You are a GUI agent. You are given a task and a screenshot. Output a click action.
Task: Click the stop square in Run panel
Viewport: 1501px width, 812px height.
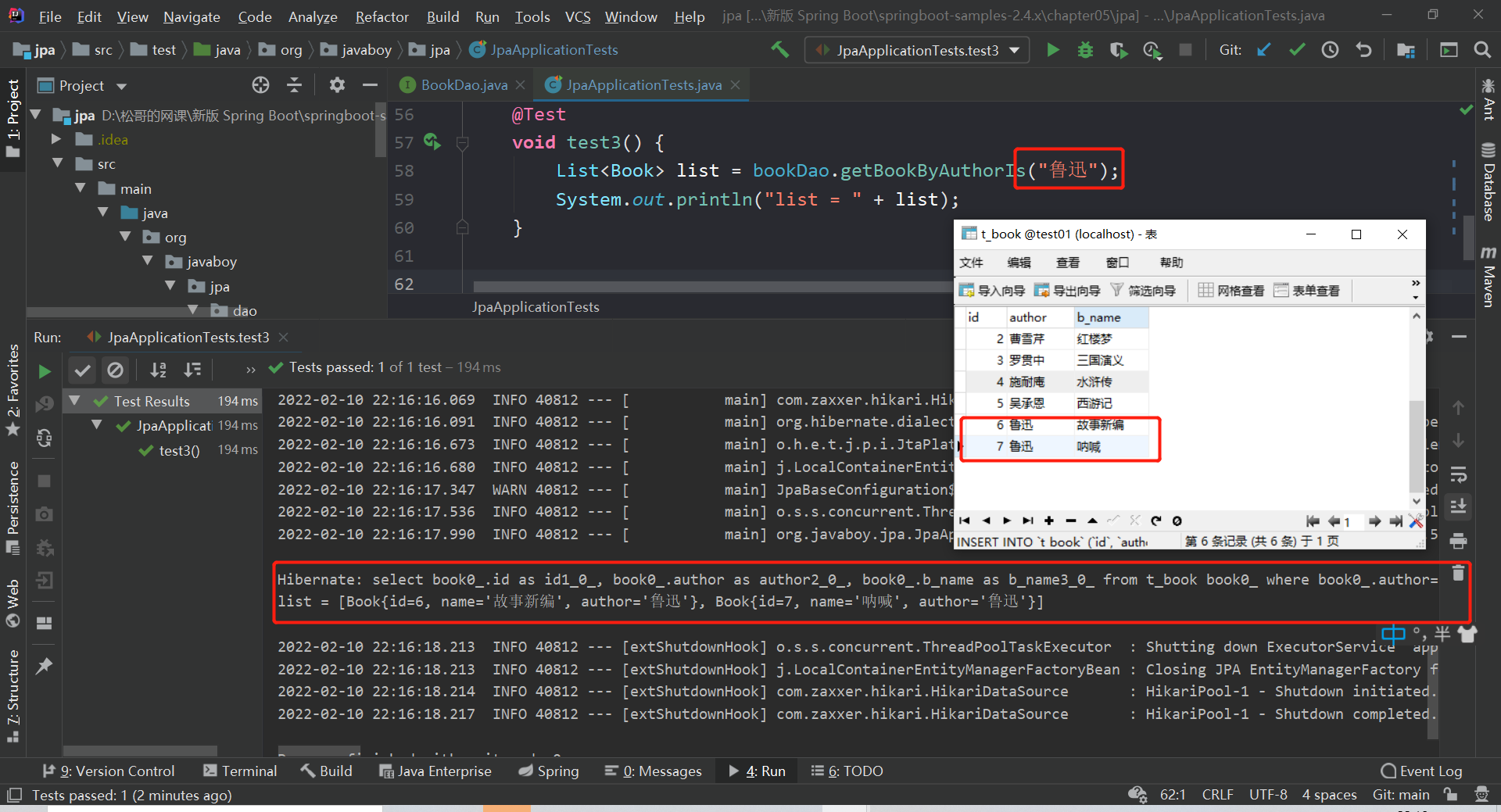45,481
